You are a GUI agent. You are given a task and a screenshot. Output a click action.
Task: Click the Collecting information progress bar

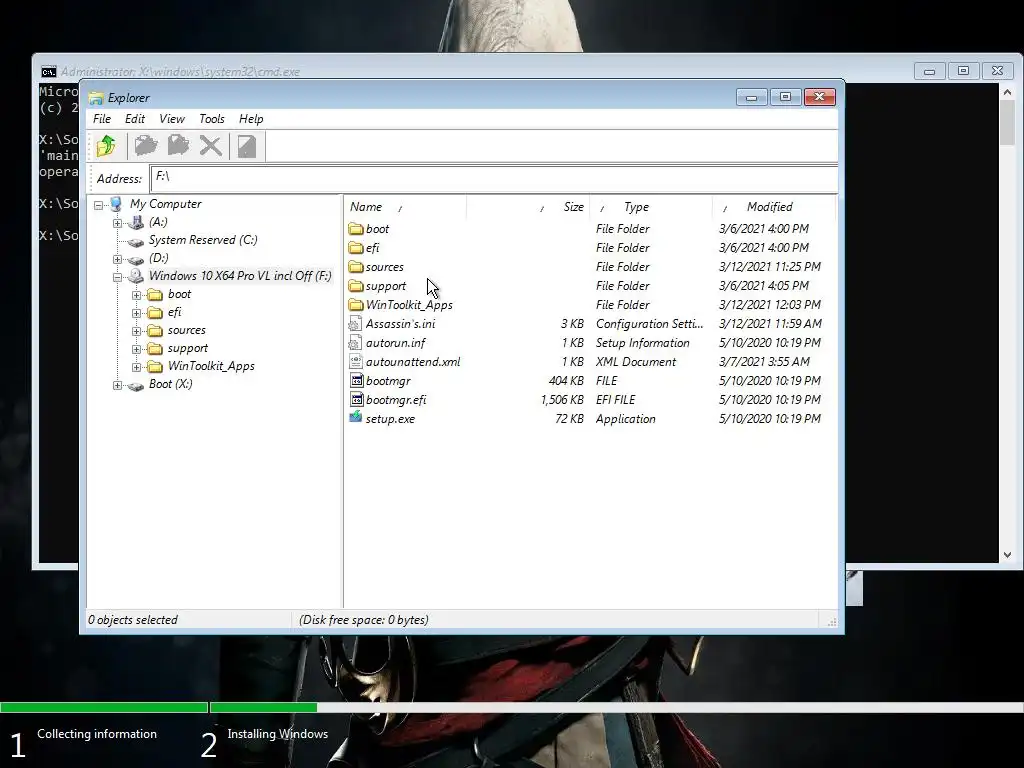(104, 707)
